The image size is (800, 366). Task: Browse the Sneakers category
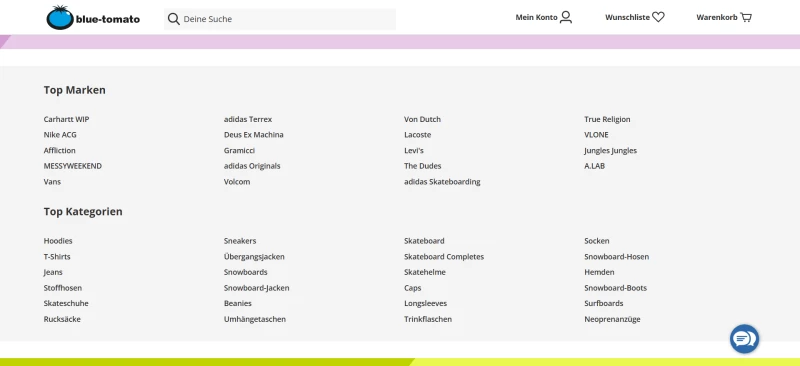pyautogui.click(x=240, y=241)
